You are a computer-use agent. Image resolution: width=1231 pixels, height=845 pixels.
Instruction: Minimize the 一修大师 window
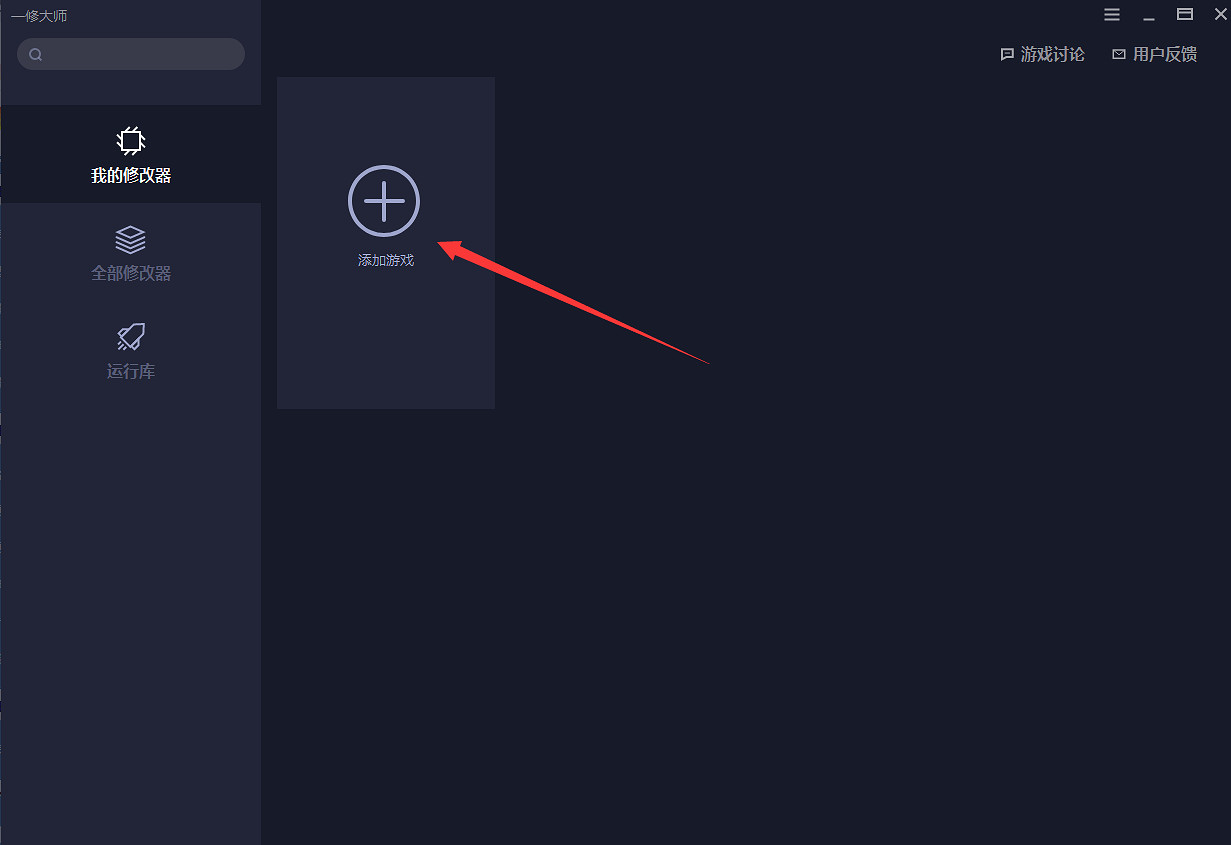tap(1149, 15)
